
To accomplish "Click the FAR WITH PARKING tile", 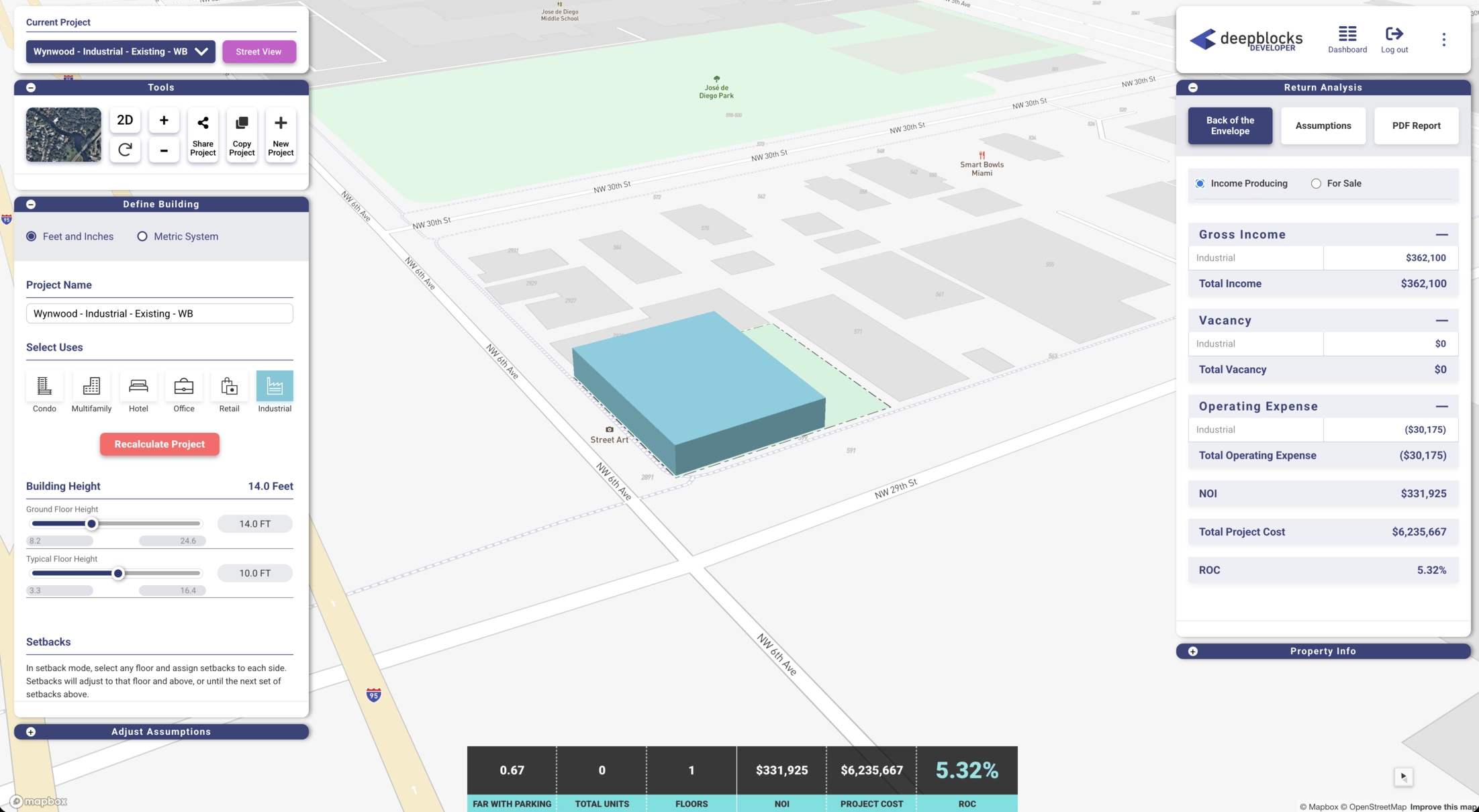I will [x=512, y=778].
